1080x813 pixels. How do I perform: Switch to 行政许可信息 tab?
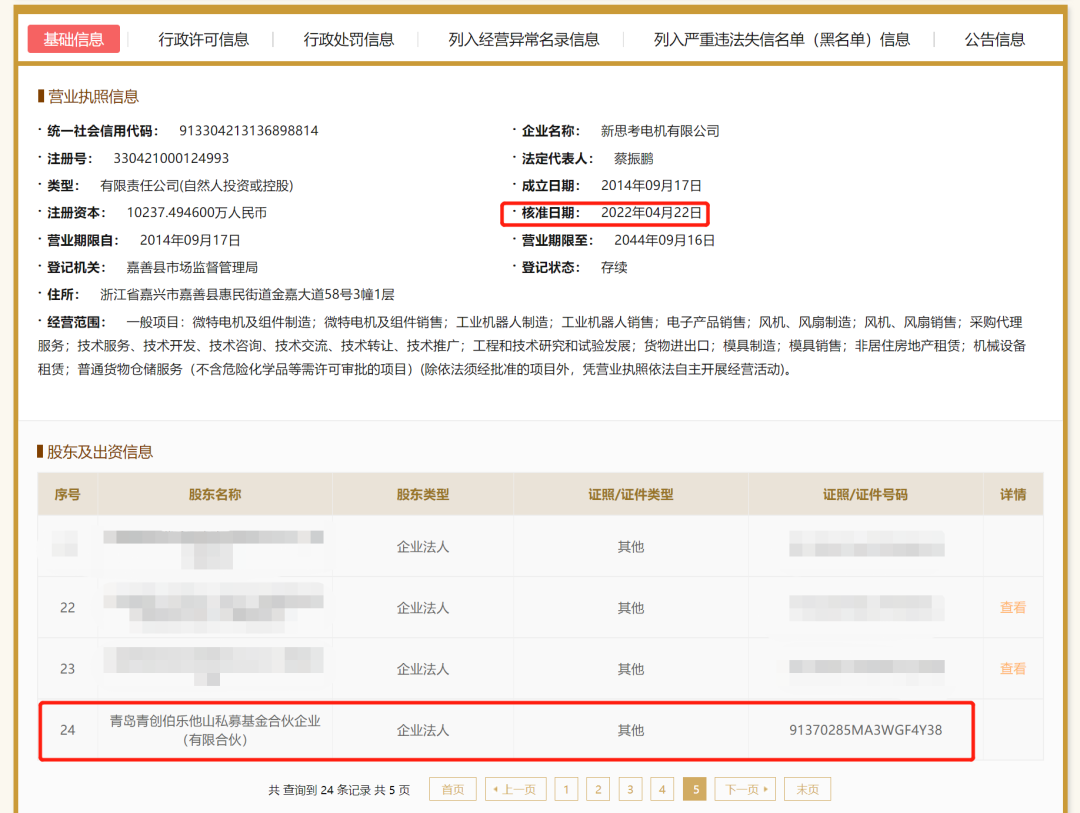pos(203,39)
